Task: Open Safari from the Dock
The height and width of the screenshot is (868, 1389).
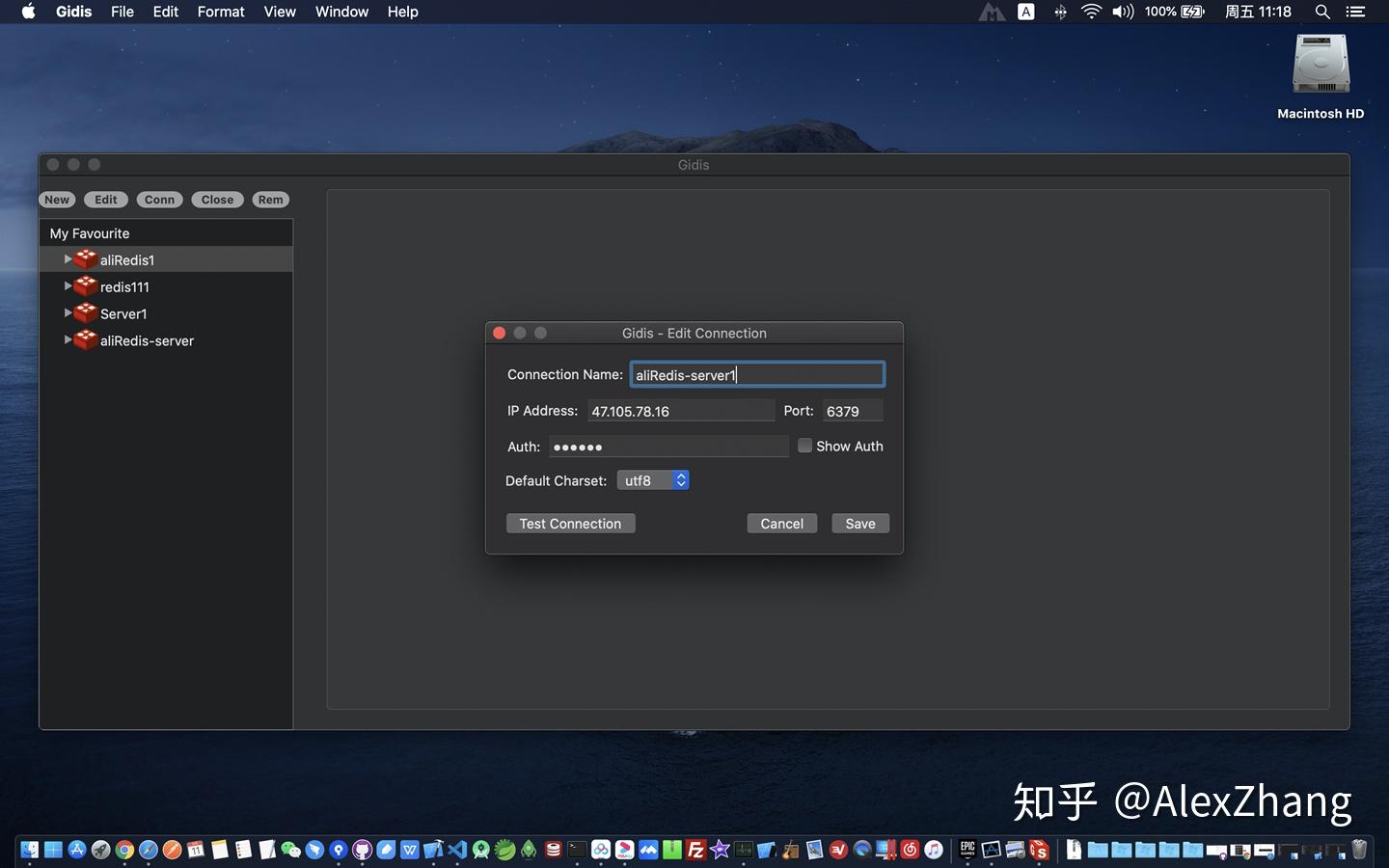Action: pyautogui.click(x=148, y=850)
